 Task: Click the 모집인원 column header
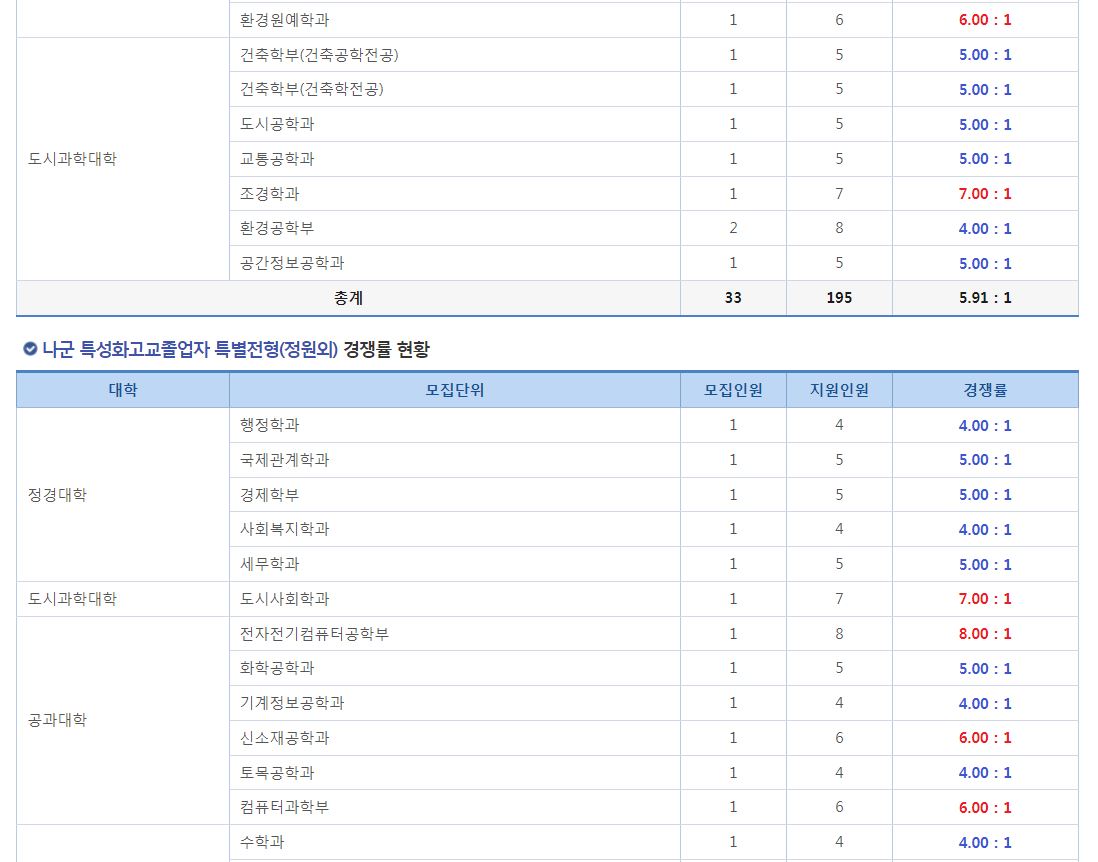click(733, 390)
